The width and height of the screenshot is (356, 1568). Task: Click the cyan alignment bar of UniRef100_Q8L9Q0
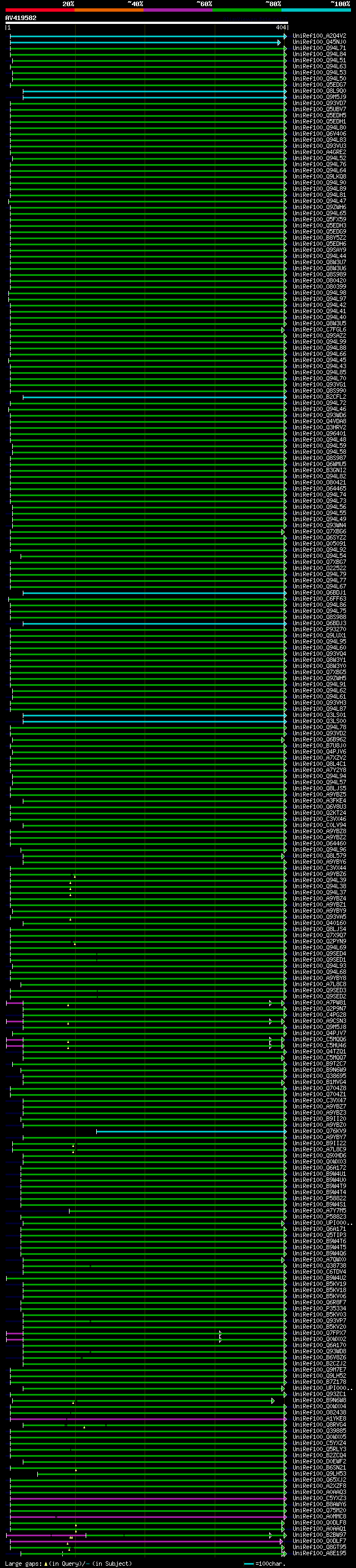coord(155,91)
